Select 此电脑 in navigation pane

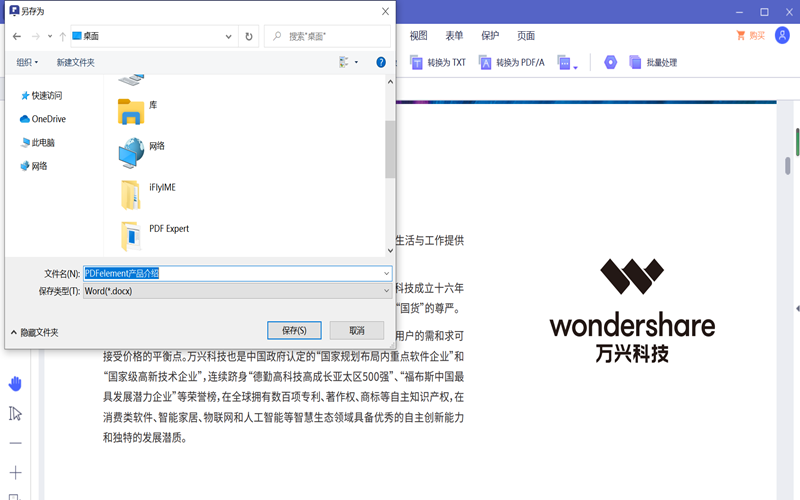42,142
